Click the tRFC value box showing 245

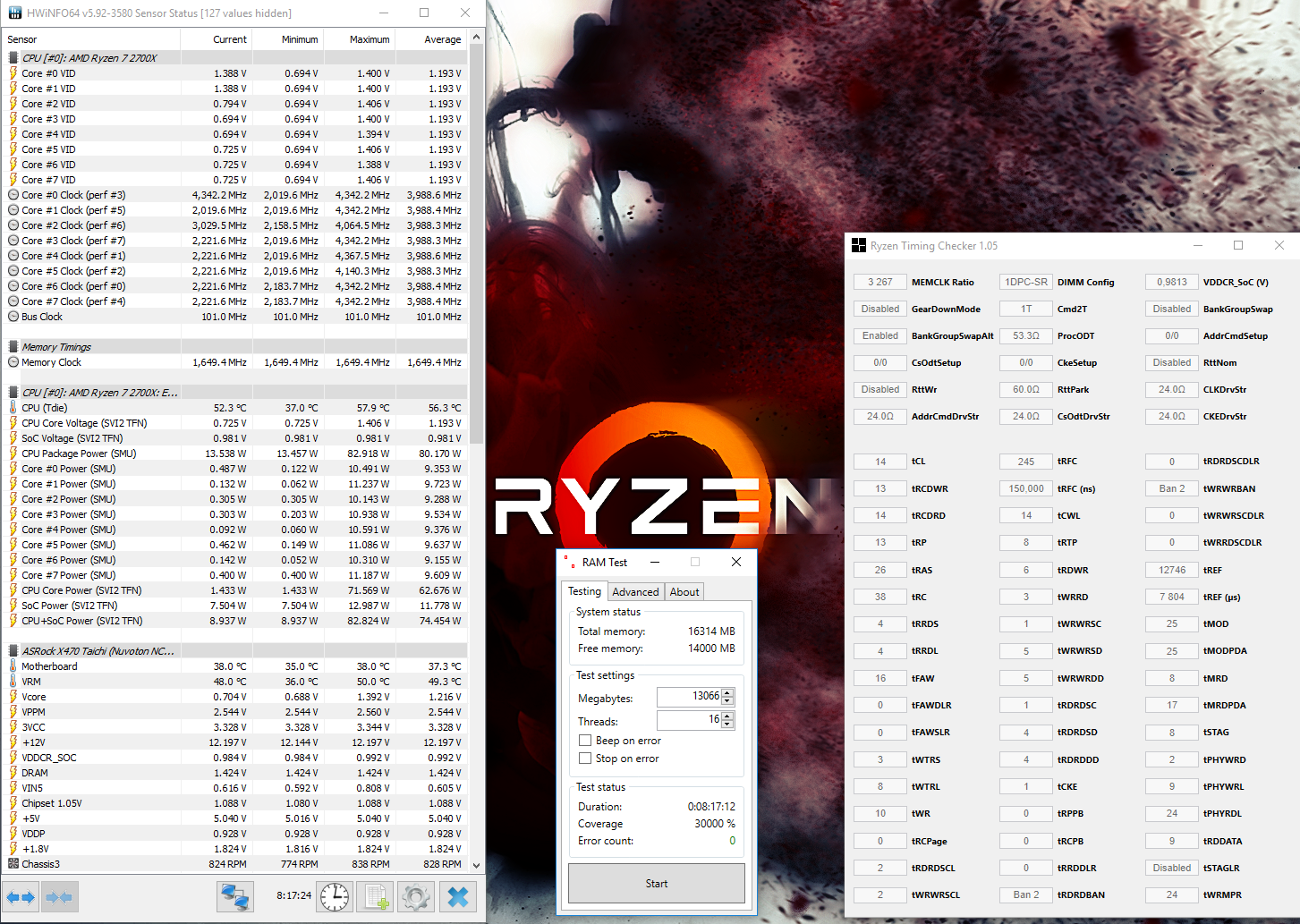tap(1026, 462)
